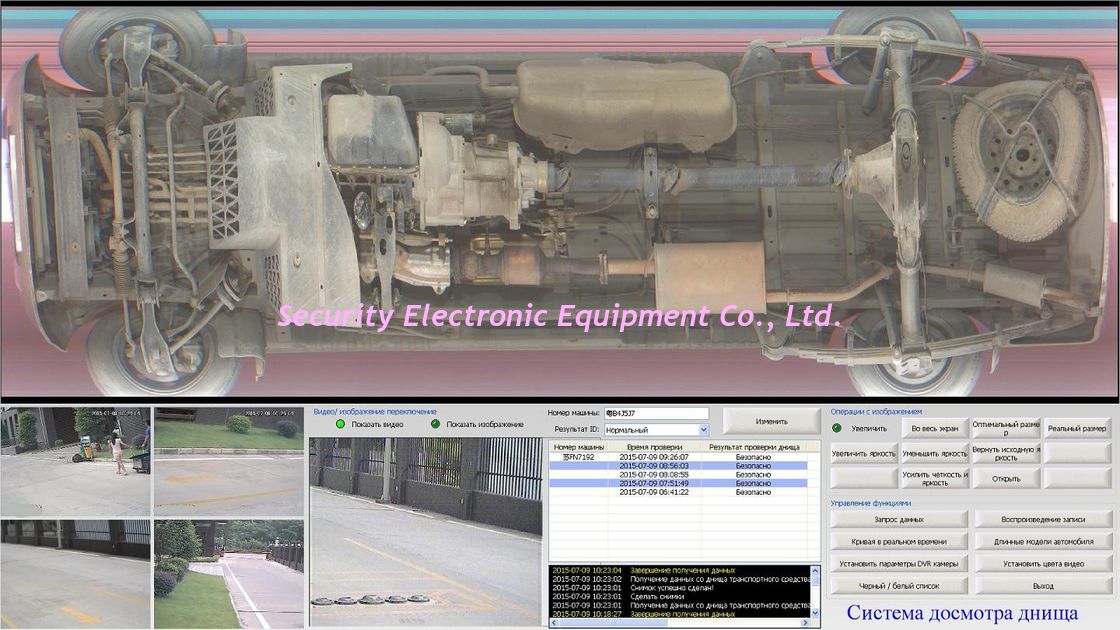Open "Установить параметры DVR камеры" settings
The image size is (1120, 630).
point(900,564)
